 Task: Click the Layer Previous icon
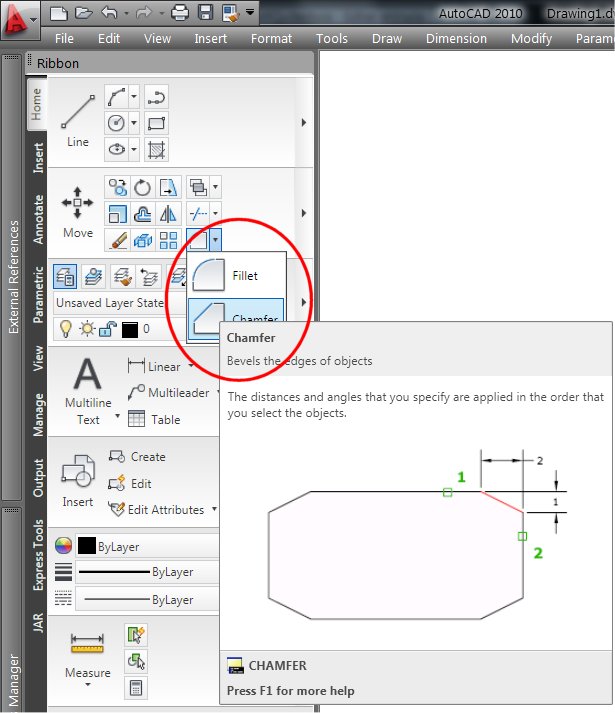coord(149,276)
